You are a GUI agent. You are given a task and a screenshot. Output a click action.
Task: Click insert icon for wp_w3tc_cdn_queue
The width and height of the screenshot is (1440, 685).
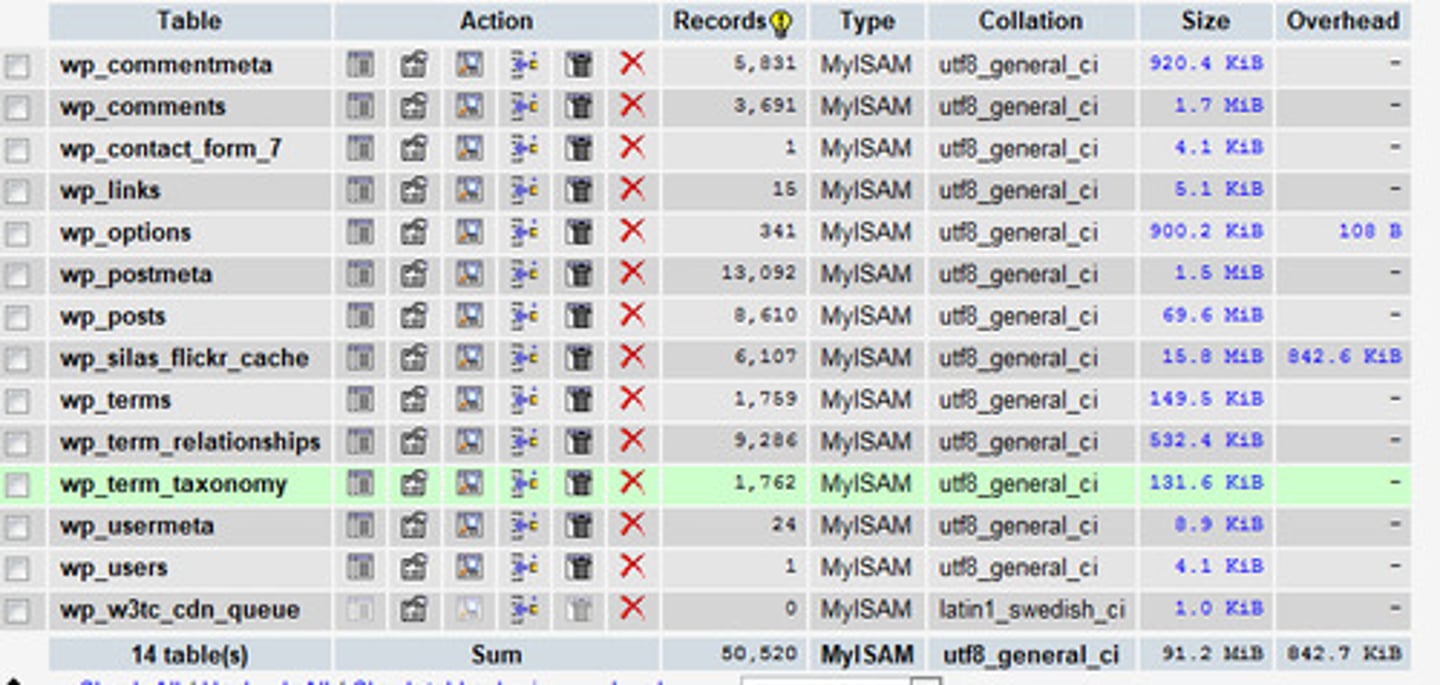(x=524, y=609)
